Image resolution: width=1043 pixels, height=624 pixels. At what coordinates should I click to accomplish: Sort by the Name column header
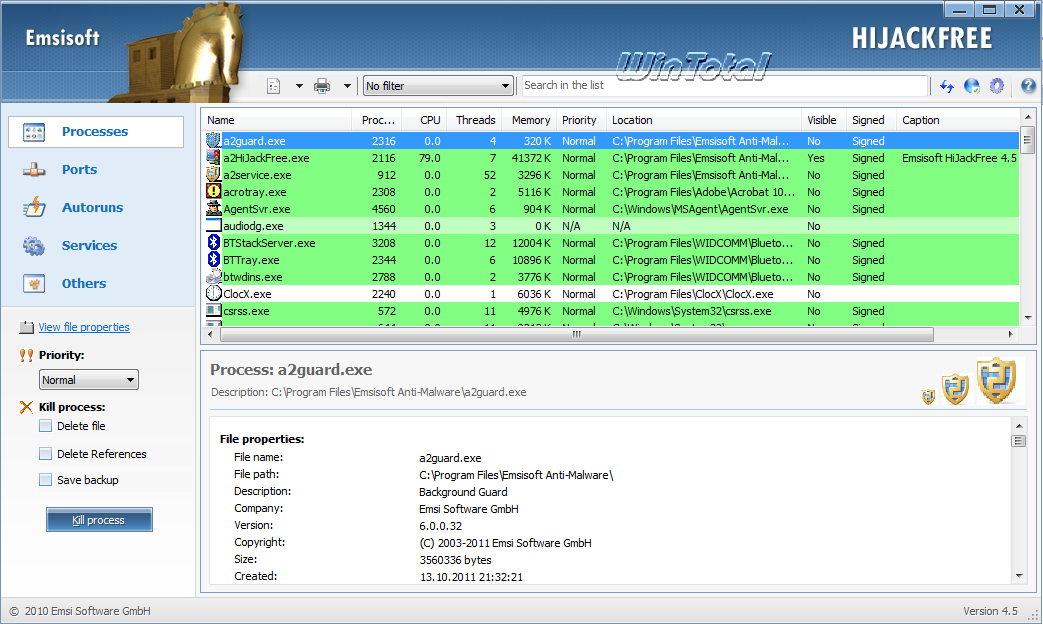click(277, 120)
